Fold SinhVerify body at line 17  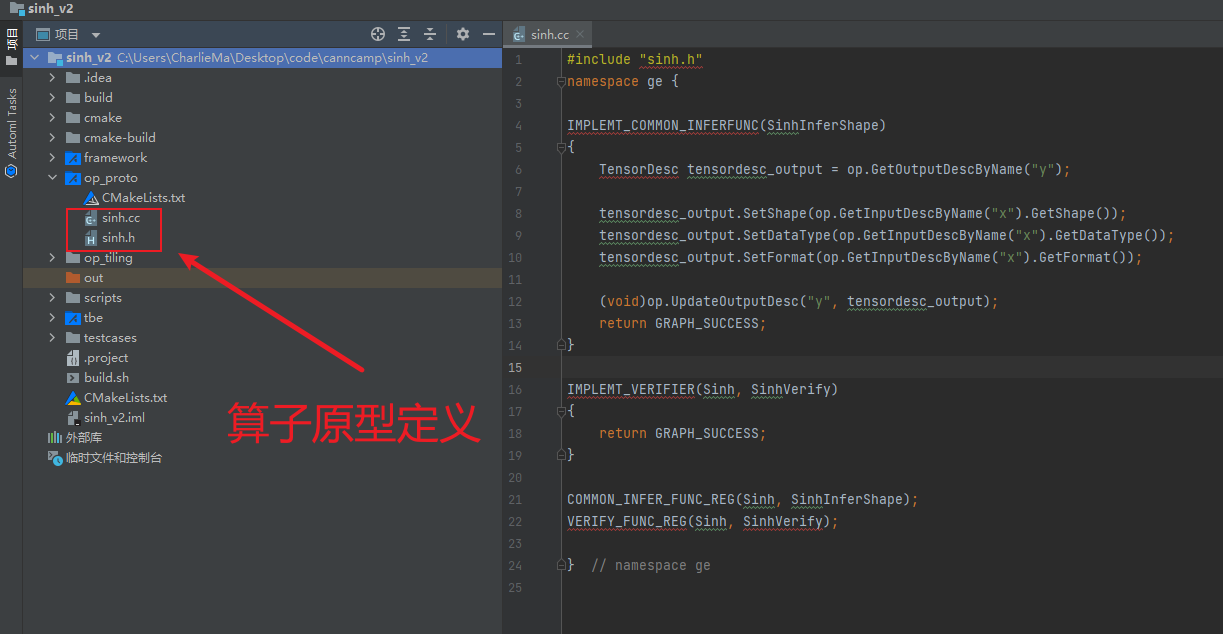560,411
